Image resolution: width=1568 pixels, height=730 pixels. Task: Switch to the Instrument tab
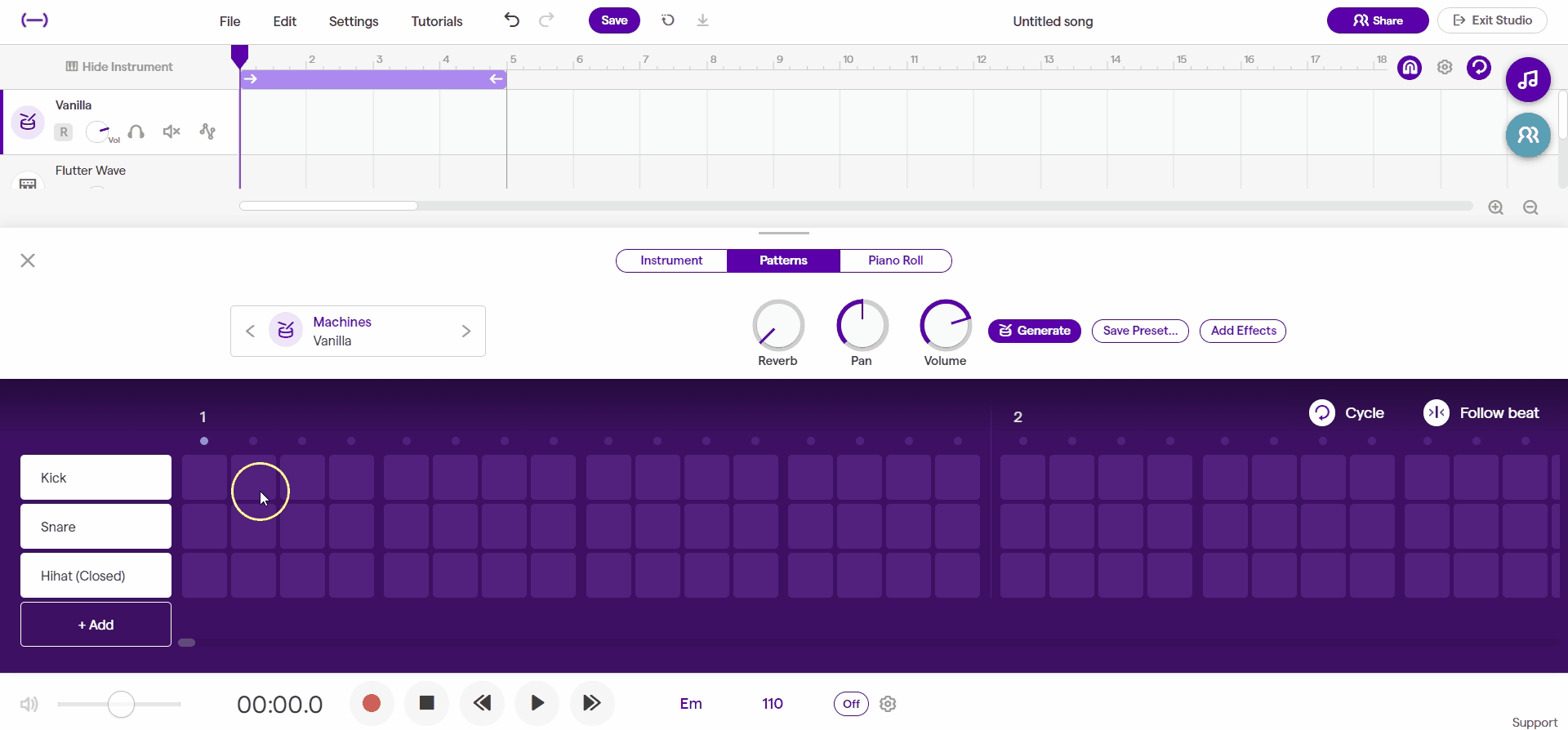click(671, 260)
